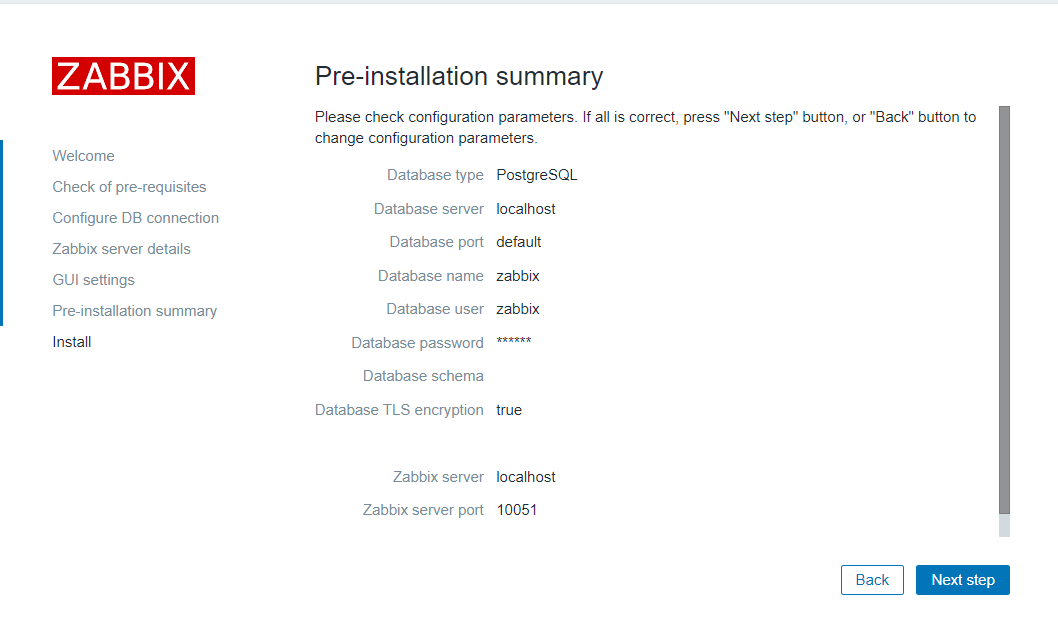Click the Install step in sidebar
The image size is (1058, 635).
coord(72,342)
